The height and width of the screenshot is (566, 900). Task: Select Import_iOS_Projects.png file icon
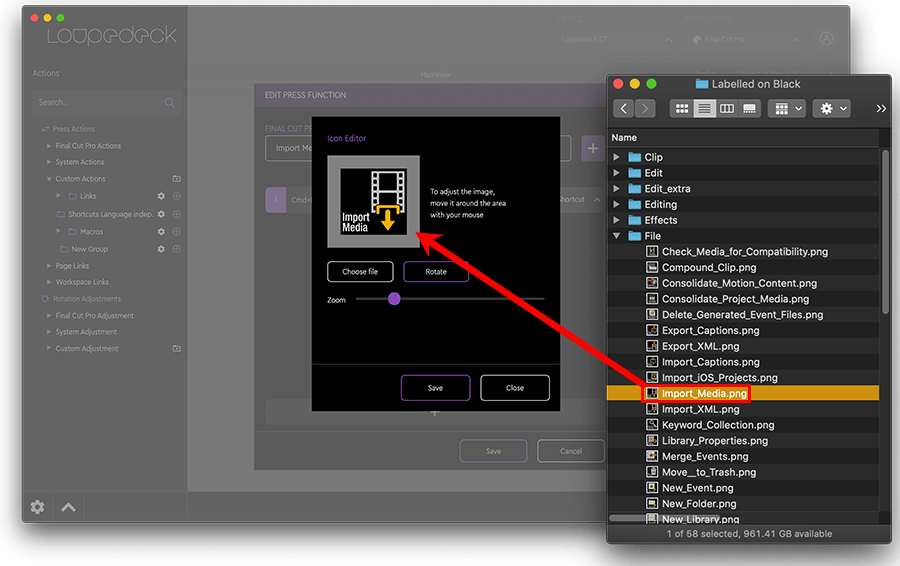(x=651, y=378)
